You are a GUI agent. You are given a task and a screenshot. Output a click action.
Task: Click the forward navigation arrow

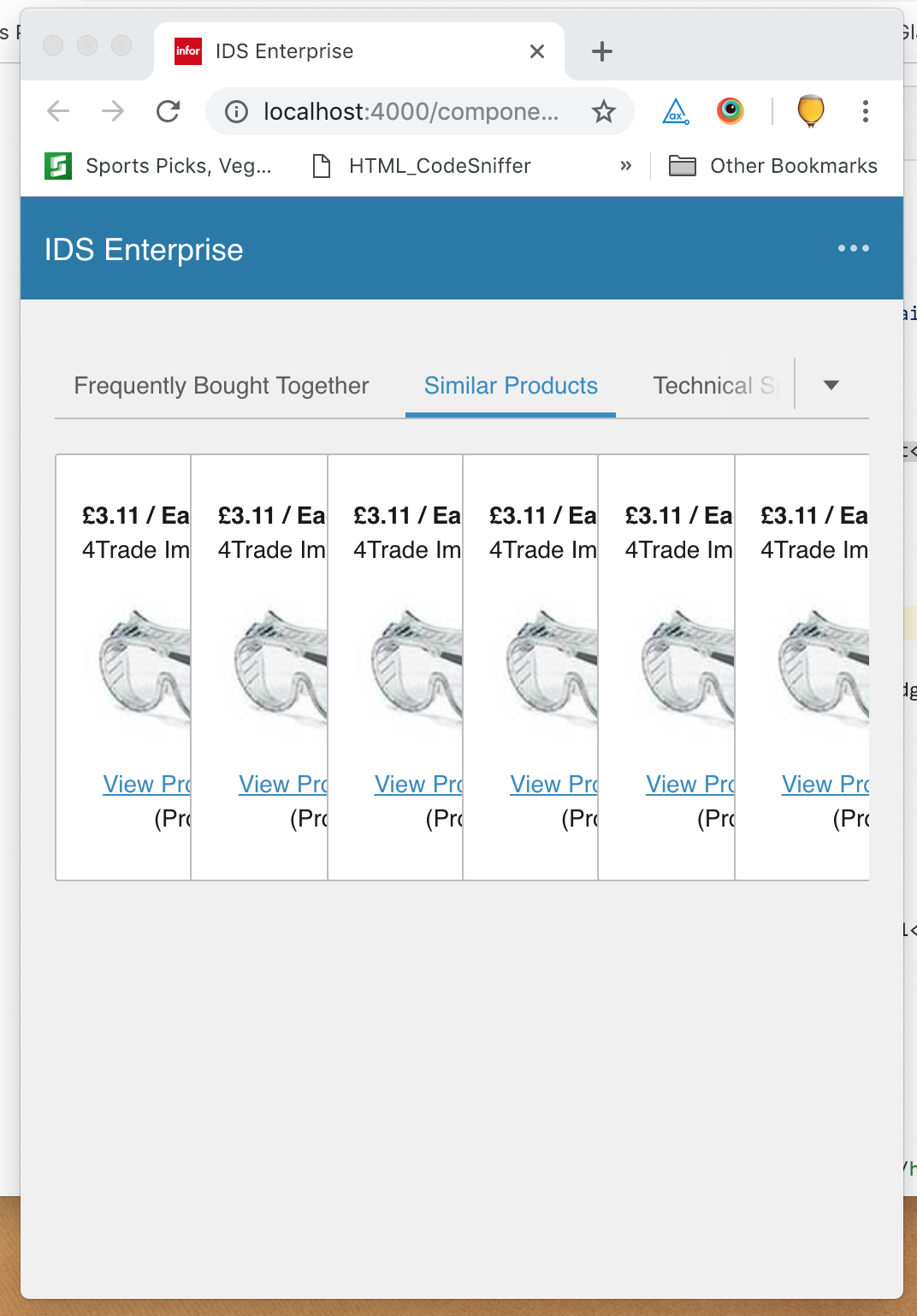tap(113, 111)
